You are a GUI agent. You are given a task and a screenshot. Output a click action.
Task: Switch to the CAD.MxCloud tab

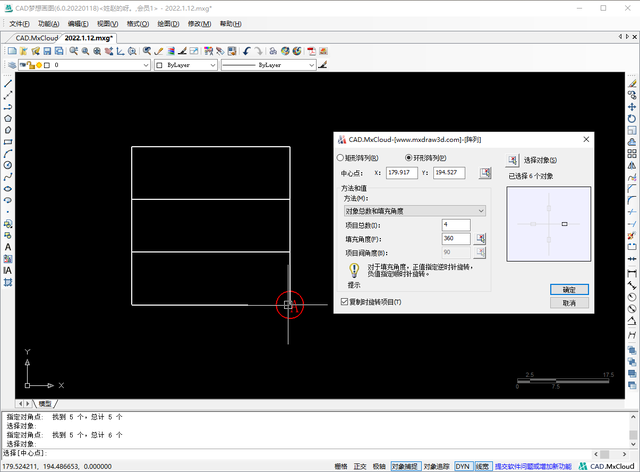(x=36, y=38)
